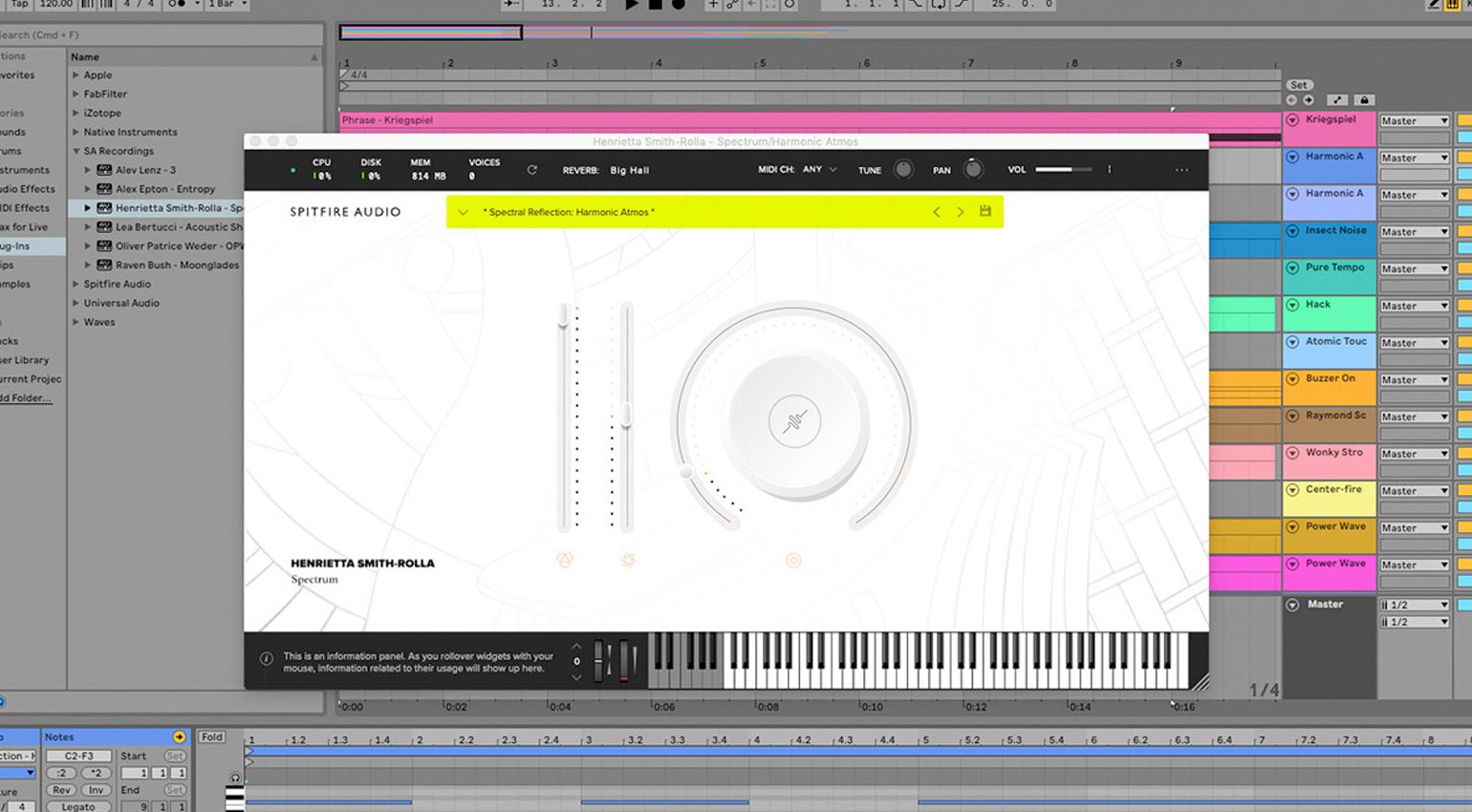This screenshot has height=812, width=1472.
Task: Expand the Apple folder in the browser
Action: pos(76,75)
